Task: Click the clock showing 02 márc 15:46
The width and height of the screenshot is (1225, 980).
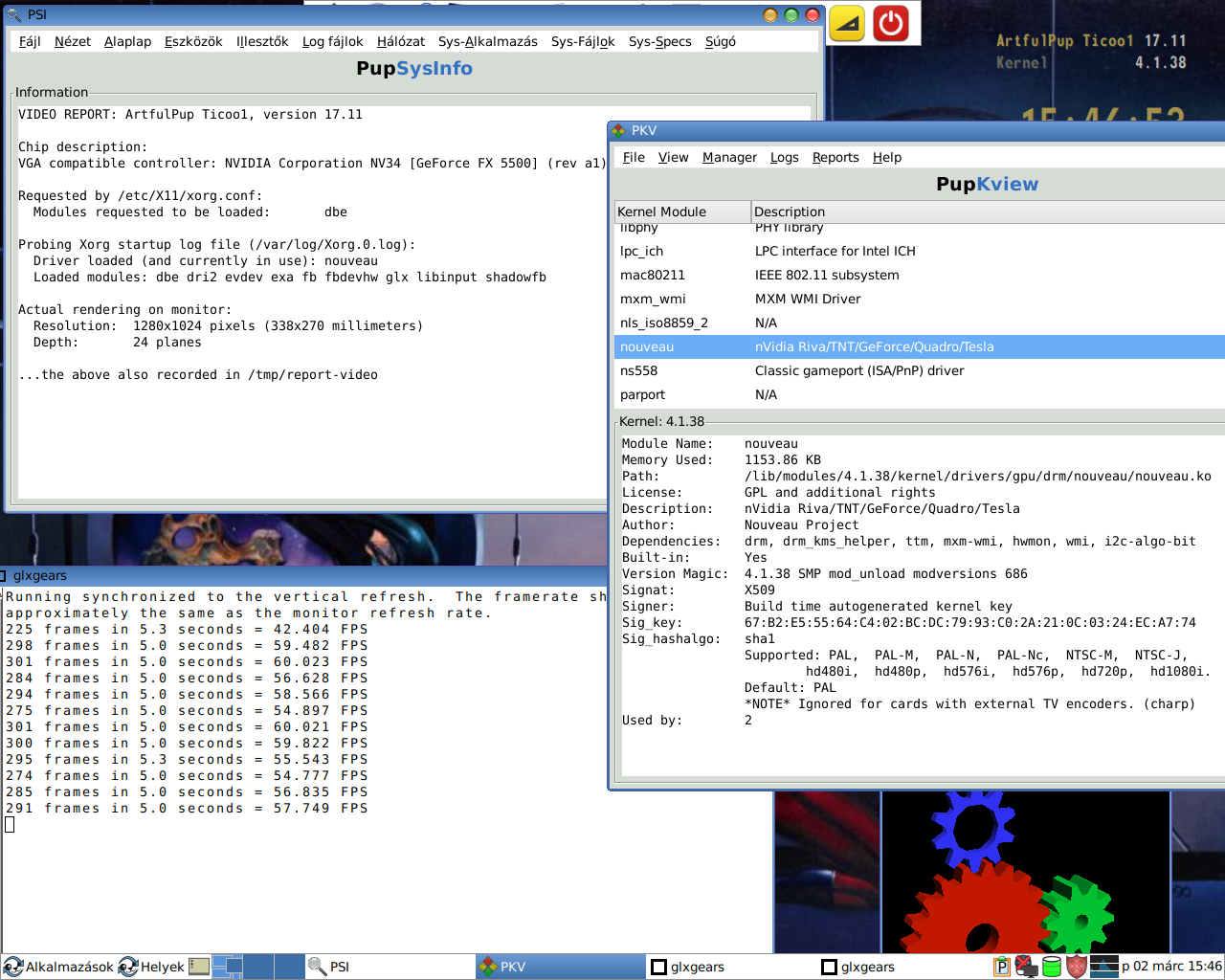Action: pyautogui.click(x=1171, y=967)
